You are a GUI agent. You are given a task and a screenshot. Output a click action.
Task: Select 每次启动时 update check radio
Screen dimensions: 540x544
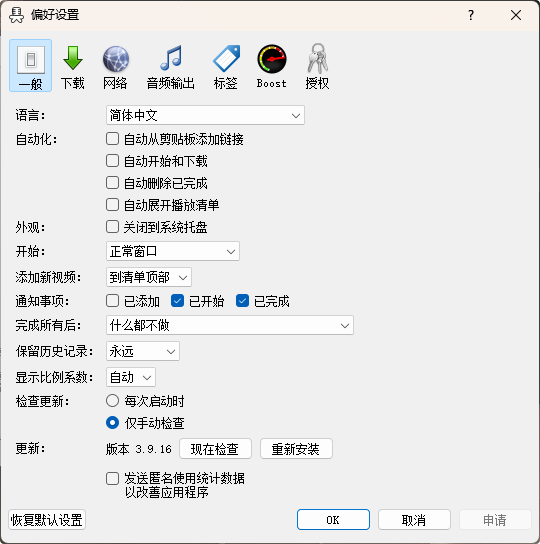(x=112, y=401)
